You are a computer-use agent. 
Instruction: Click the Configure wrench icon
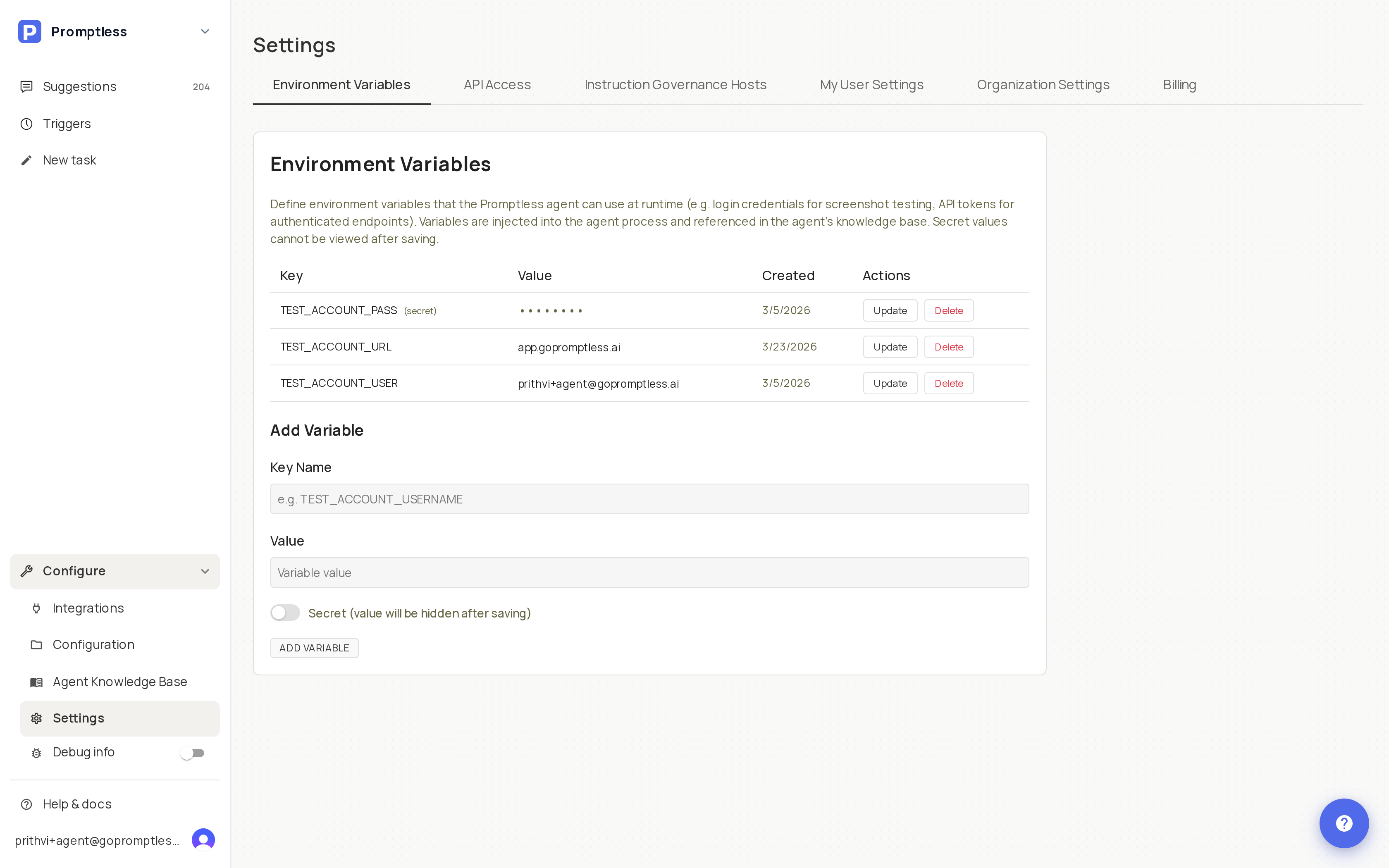pos(26,571)
